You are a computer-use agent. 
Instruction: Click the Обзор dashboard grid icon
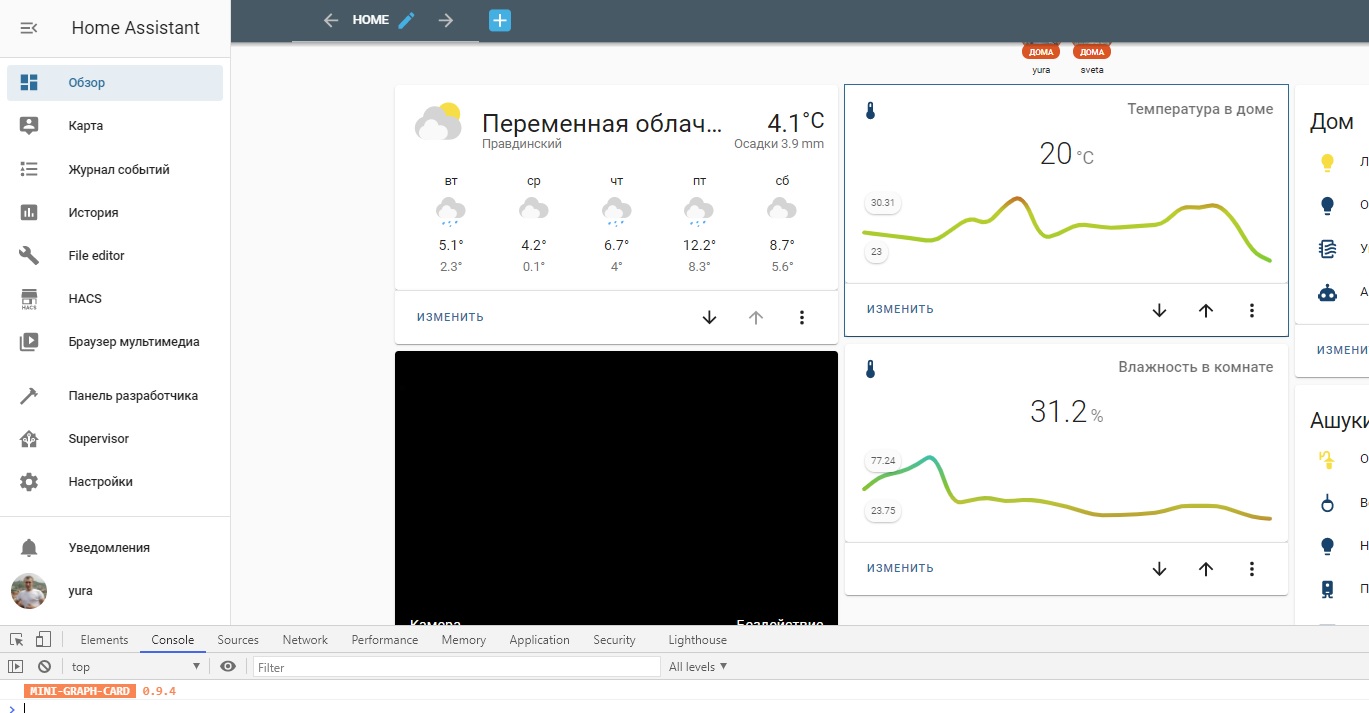click(29, 83)
